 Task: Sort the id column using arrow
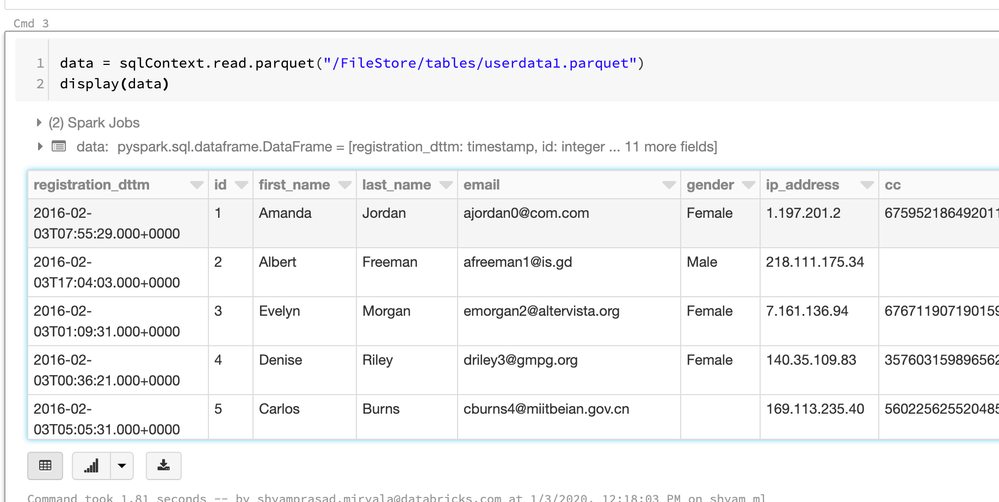[x=241, y=186]
